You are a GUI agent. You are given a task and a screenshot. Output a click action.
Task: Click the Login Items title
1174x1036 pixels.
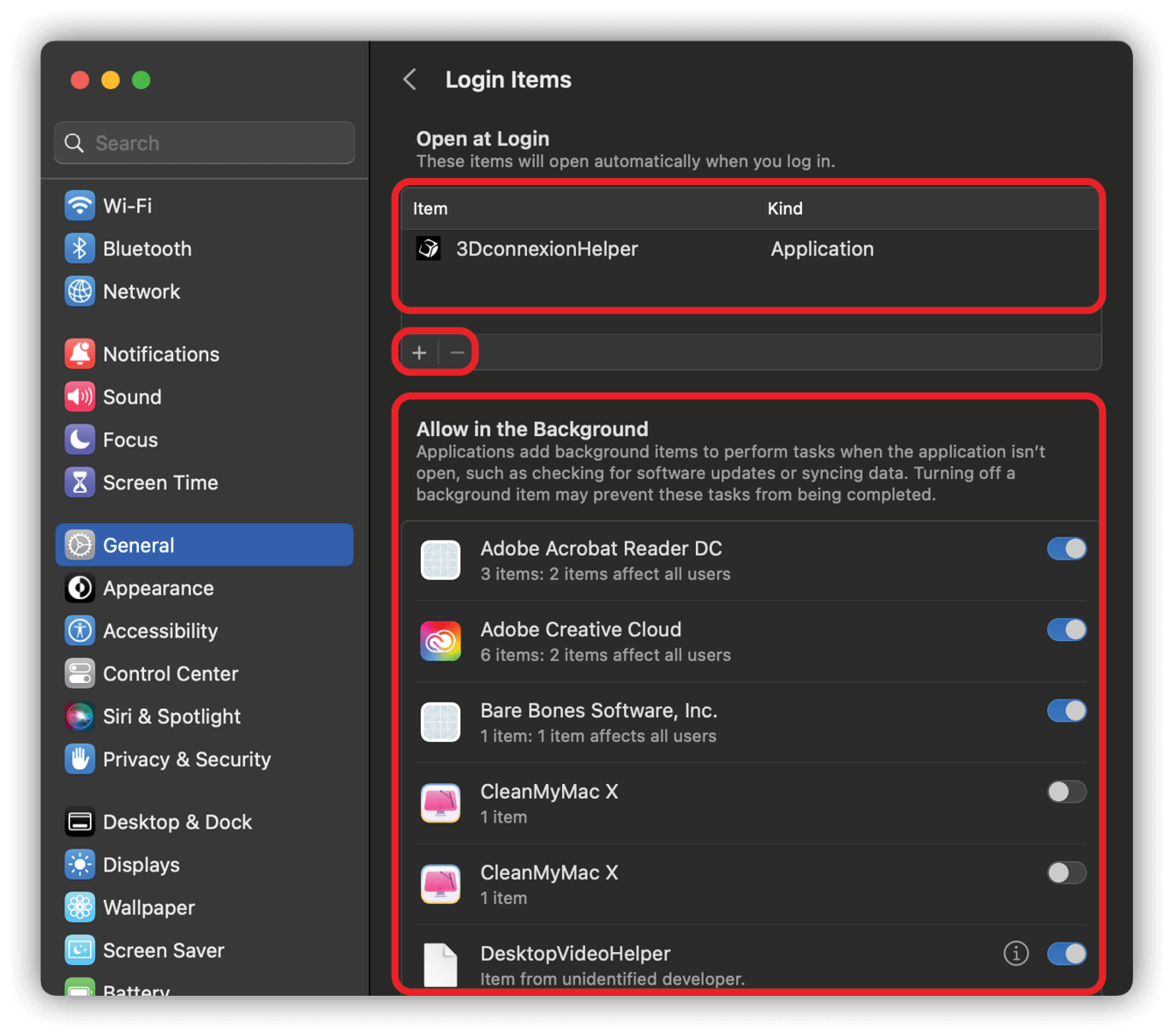(508, 80)
